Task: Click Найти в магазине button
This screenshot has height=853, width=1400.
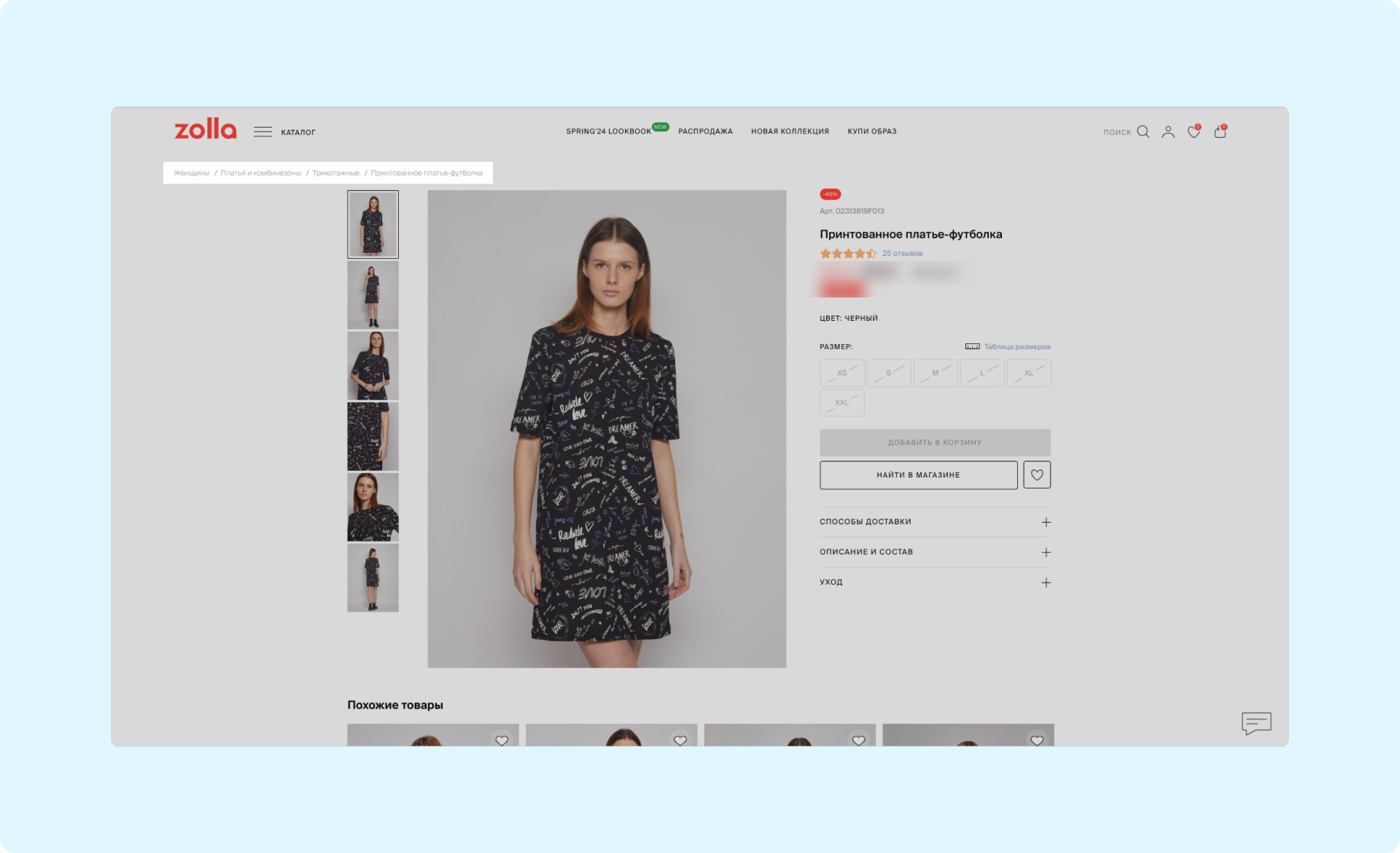Action: click(x=918, y=475)
